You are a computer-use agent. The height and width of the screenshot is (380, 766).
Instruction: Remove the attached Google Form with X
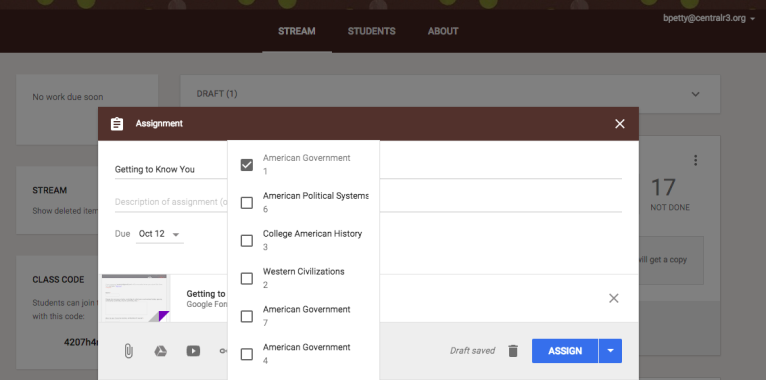tap(614, 298)
